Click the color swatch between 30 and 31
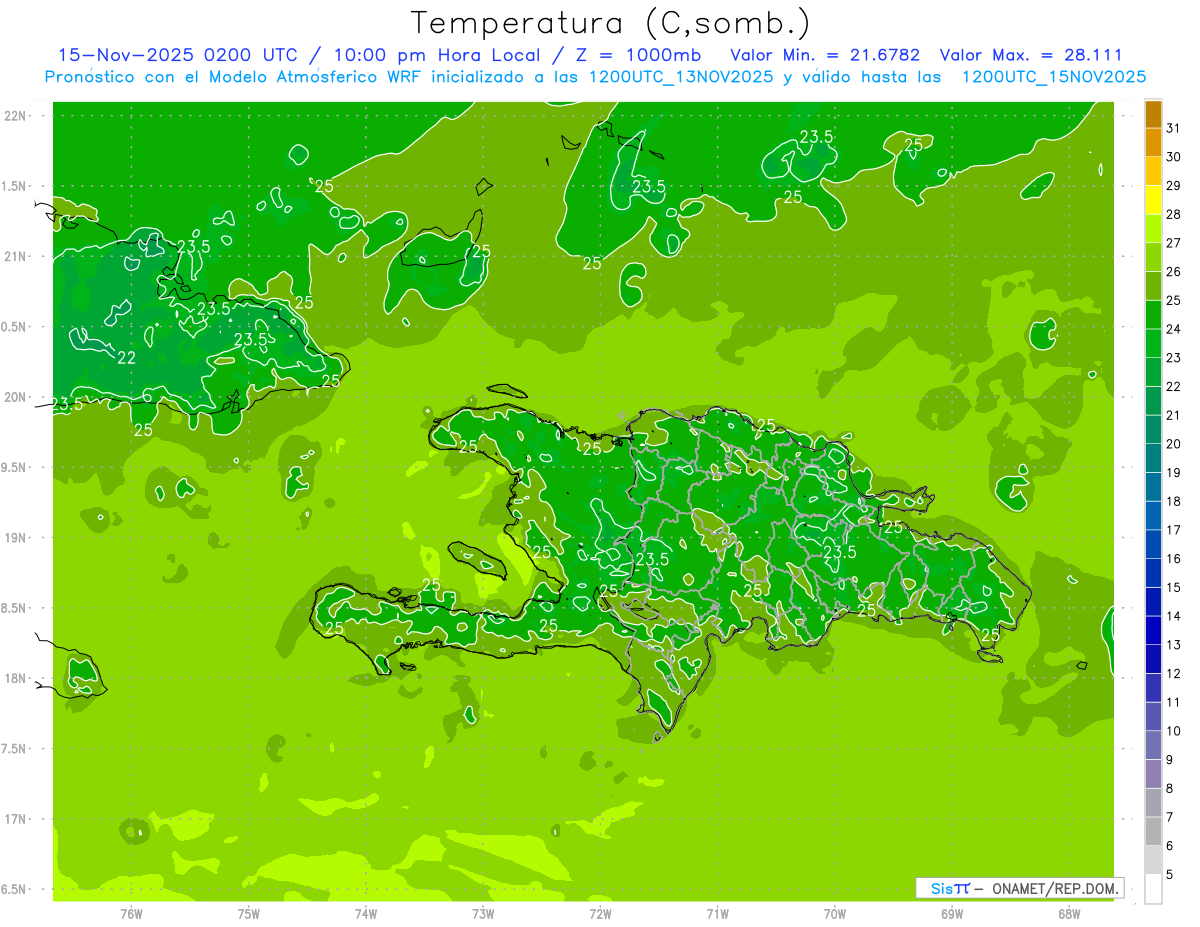 click(1153, 142)
